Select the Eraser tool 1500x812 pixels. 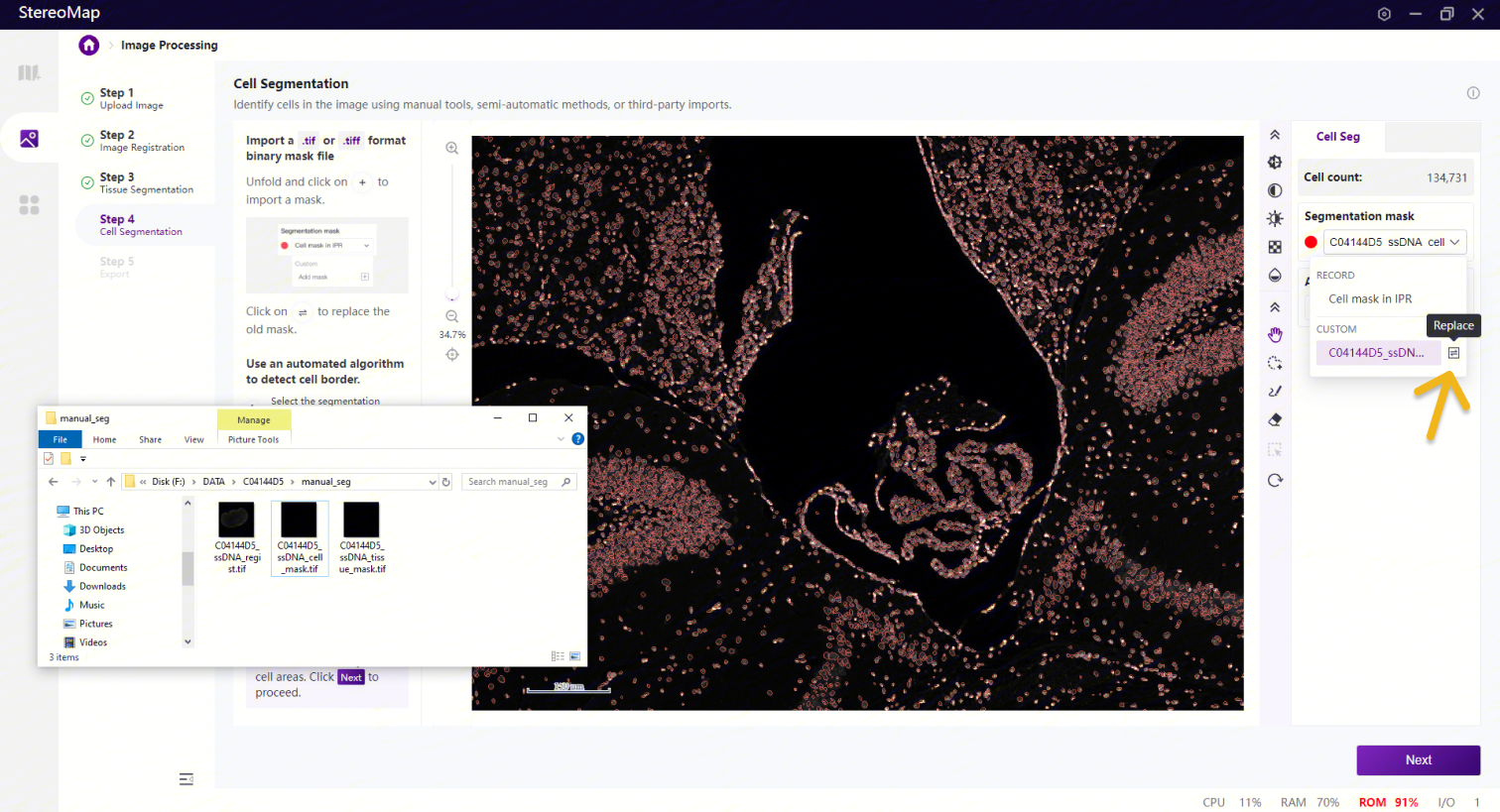pyautogui.click(x=1275, y=419)
